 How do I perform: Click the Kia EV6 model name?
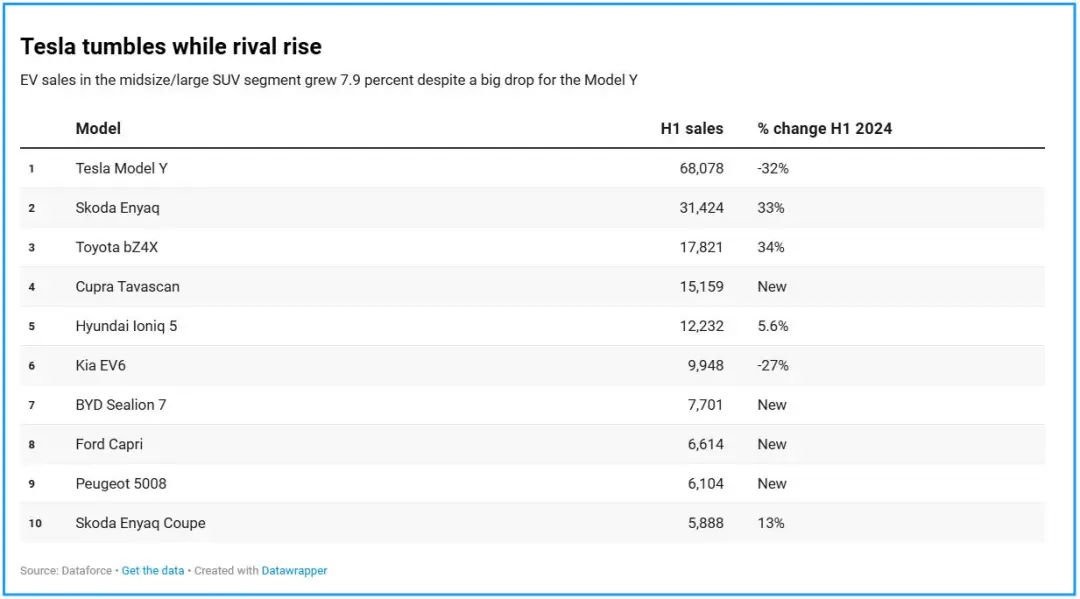click(x=100, y=366)
